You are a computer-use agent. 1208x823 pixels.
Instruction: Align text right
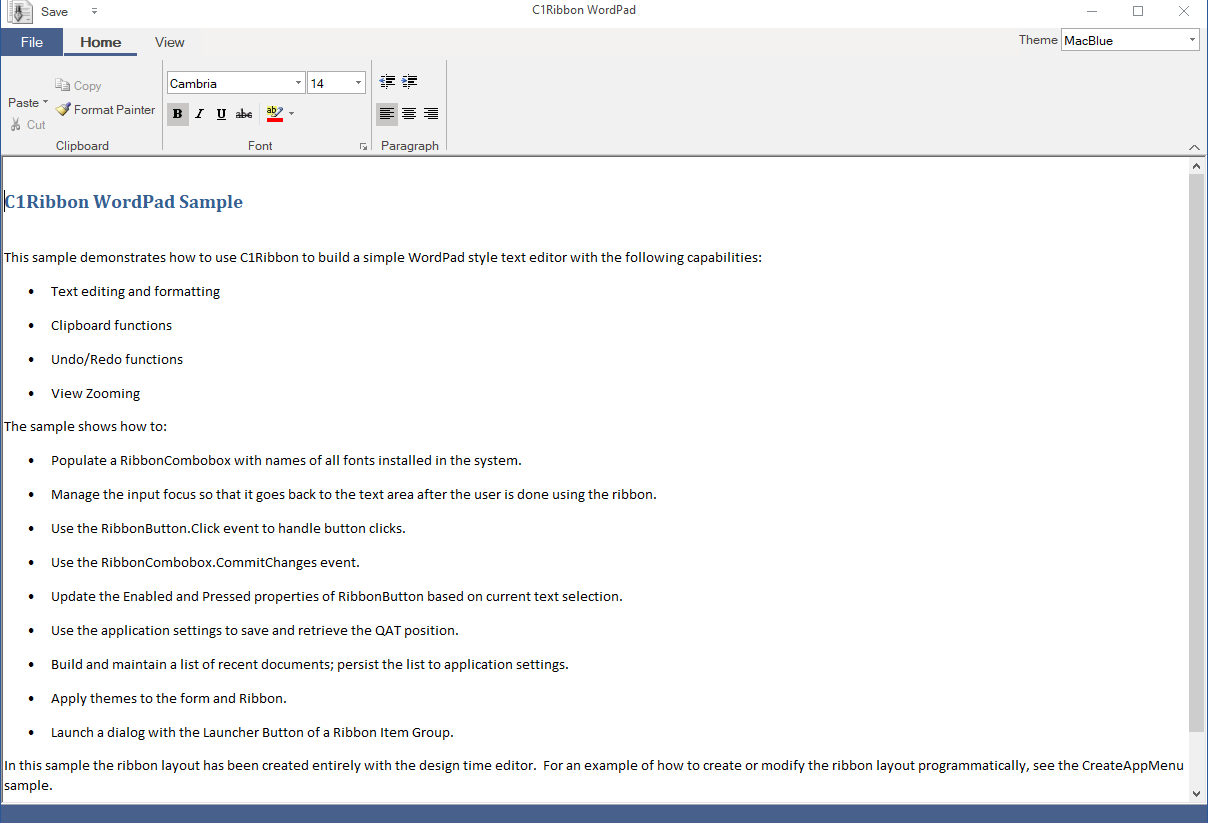point(431,114)
